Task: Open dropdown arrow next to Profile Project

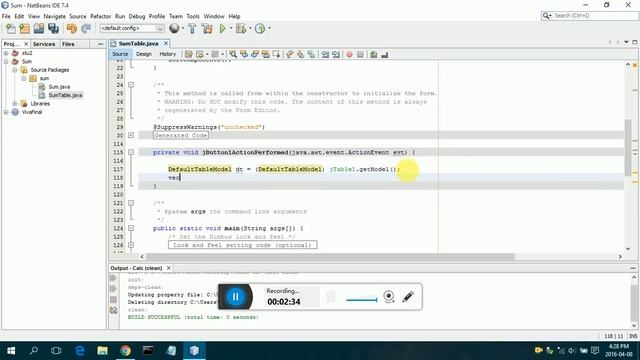Action: point(269,29)
